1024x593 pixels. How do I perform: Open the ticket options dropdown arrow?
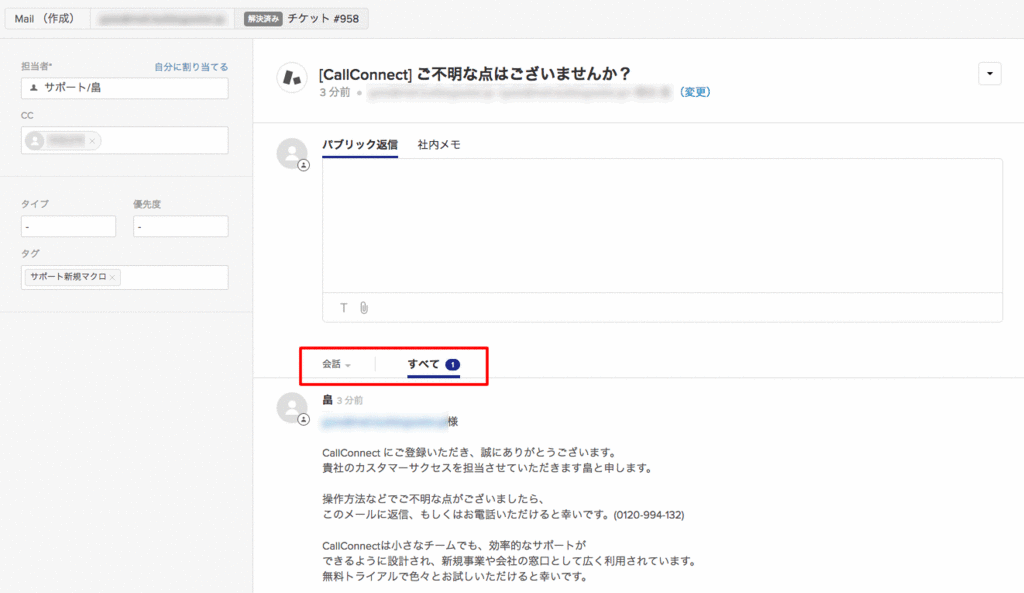pos(990,74)
